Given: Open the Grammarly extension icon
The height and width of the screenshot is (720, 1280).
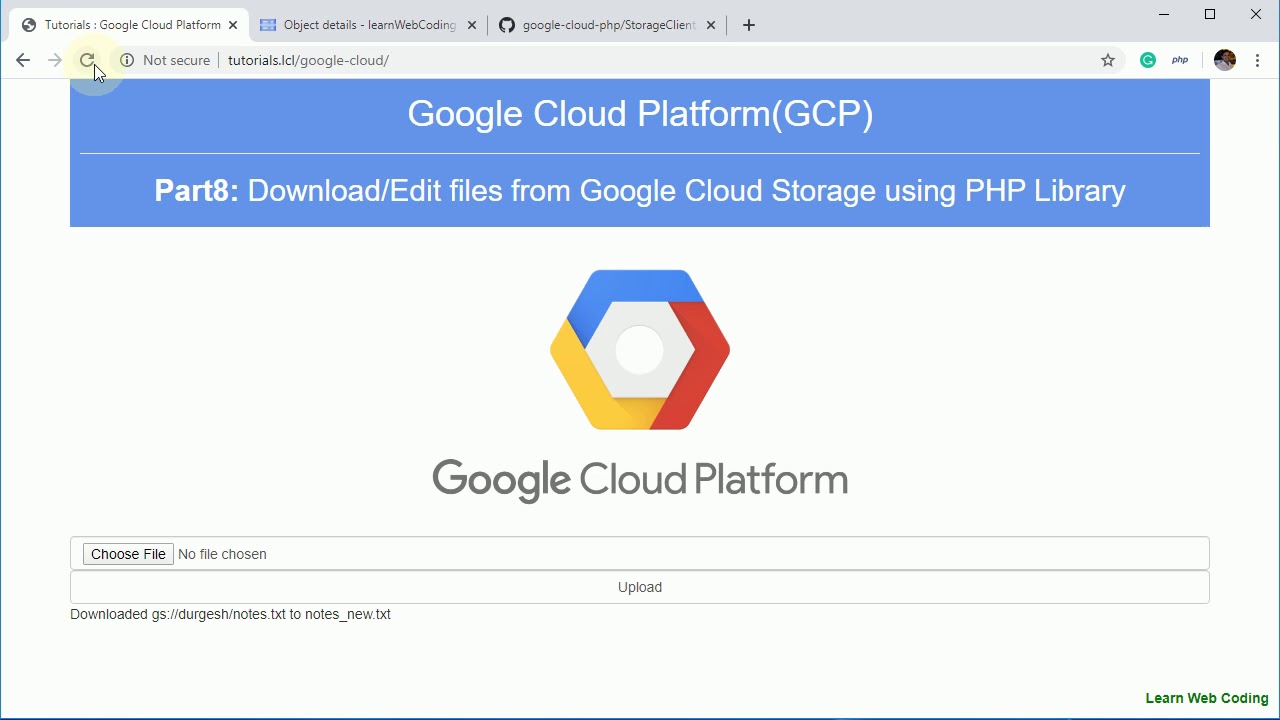Looking at the screenshot, I should 1148,60.
